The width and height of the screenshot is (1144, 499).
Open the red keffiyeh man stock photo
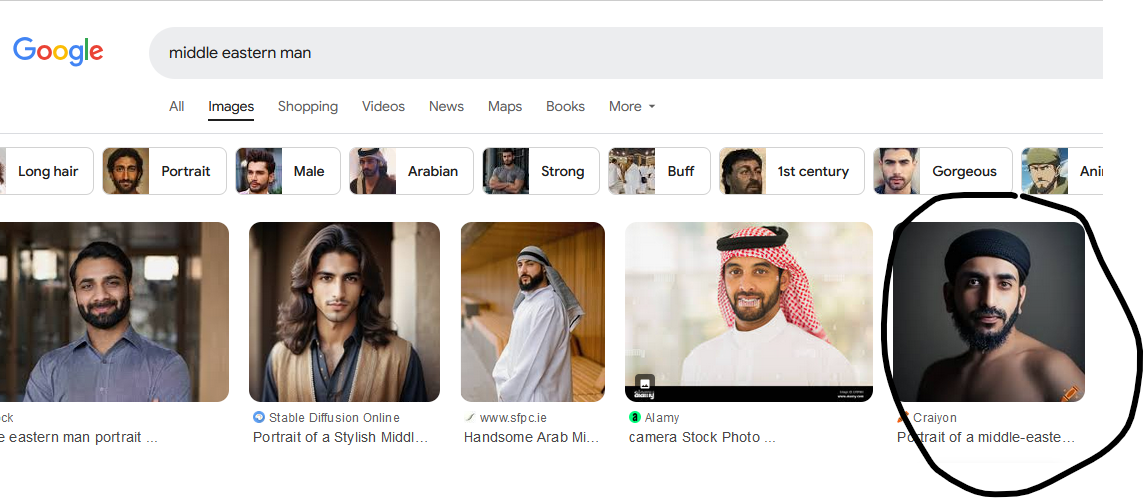(749, 312)
